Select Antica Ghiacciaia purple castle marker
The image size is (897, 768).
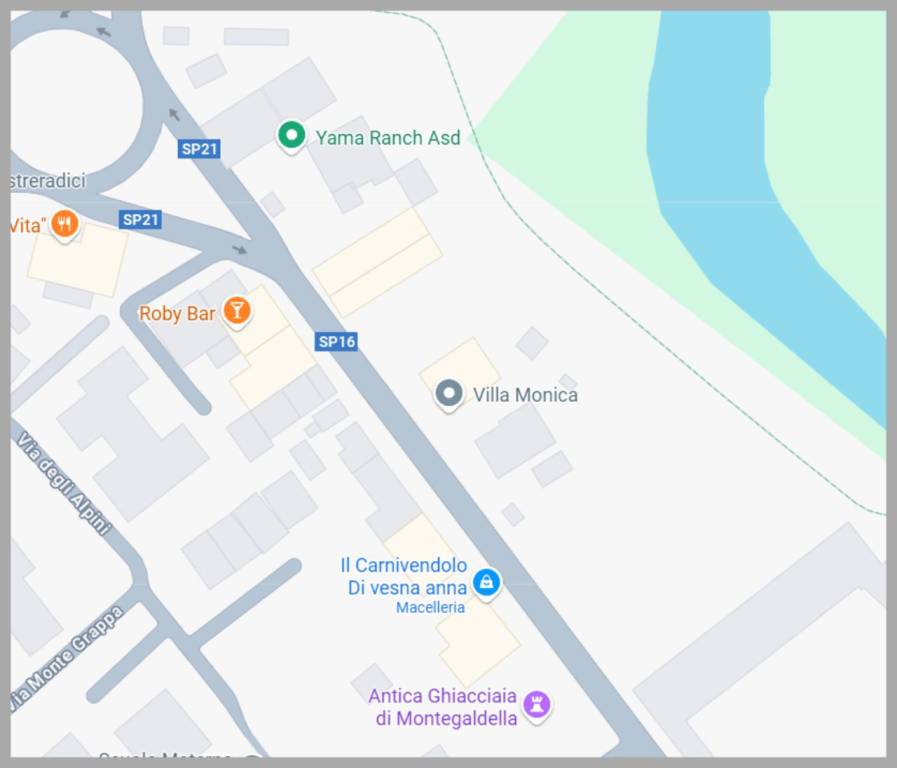(537, 705)
